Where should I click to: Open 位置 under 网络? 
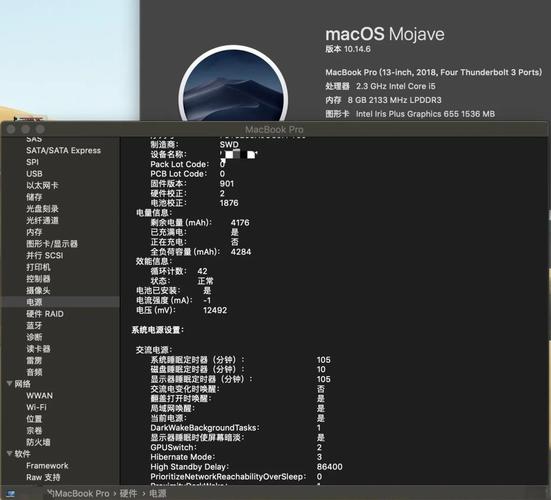(34, 418)
